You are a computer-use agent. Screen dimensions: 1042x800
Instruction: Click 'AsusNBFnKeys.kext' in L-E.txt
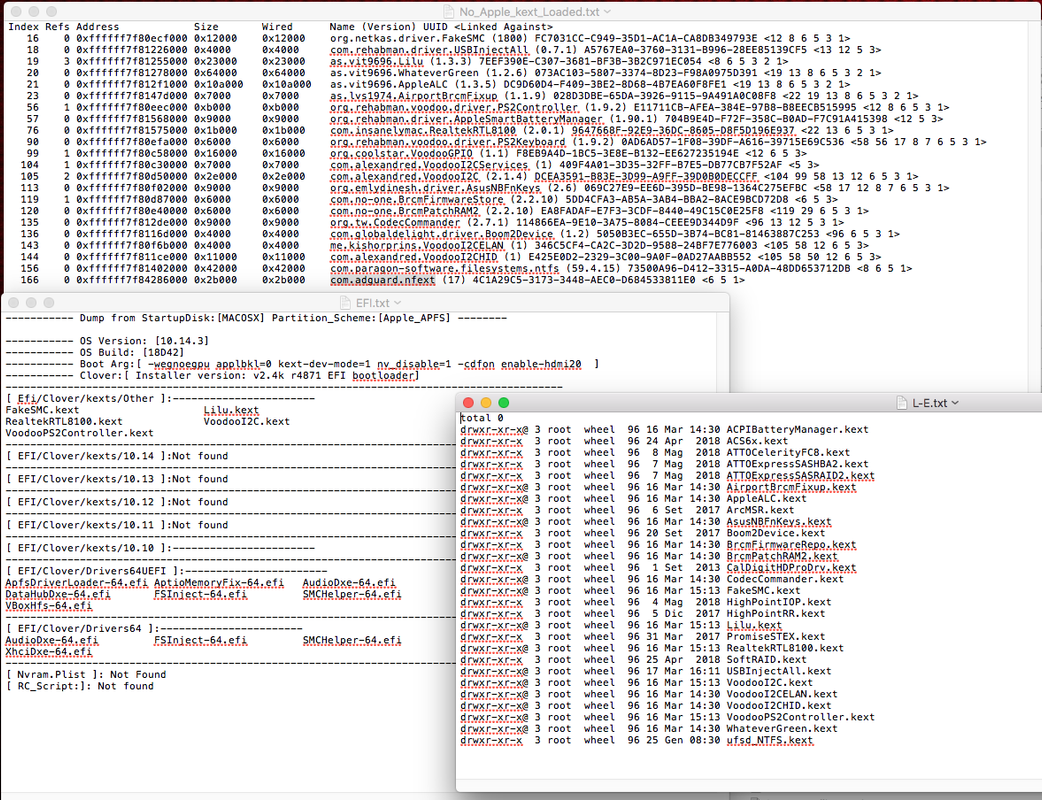(779, 522)
